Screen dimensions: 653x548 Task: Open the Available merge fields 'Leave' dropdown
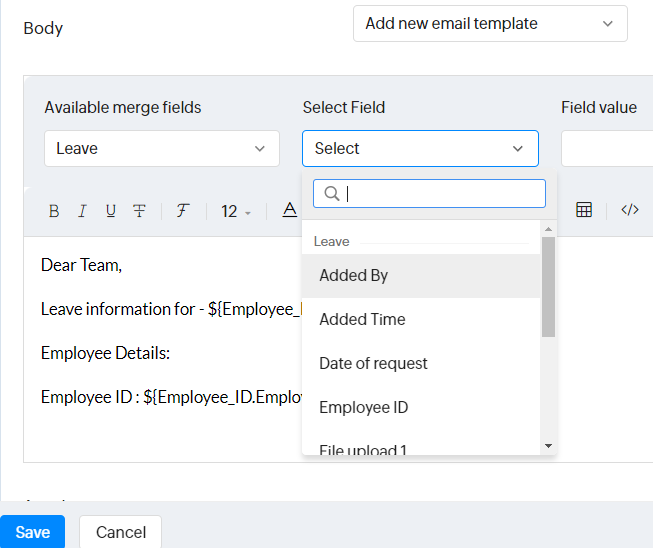[x=161, y=148]
